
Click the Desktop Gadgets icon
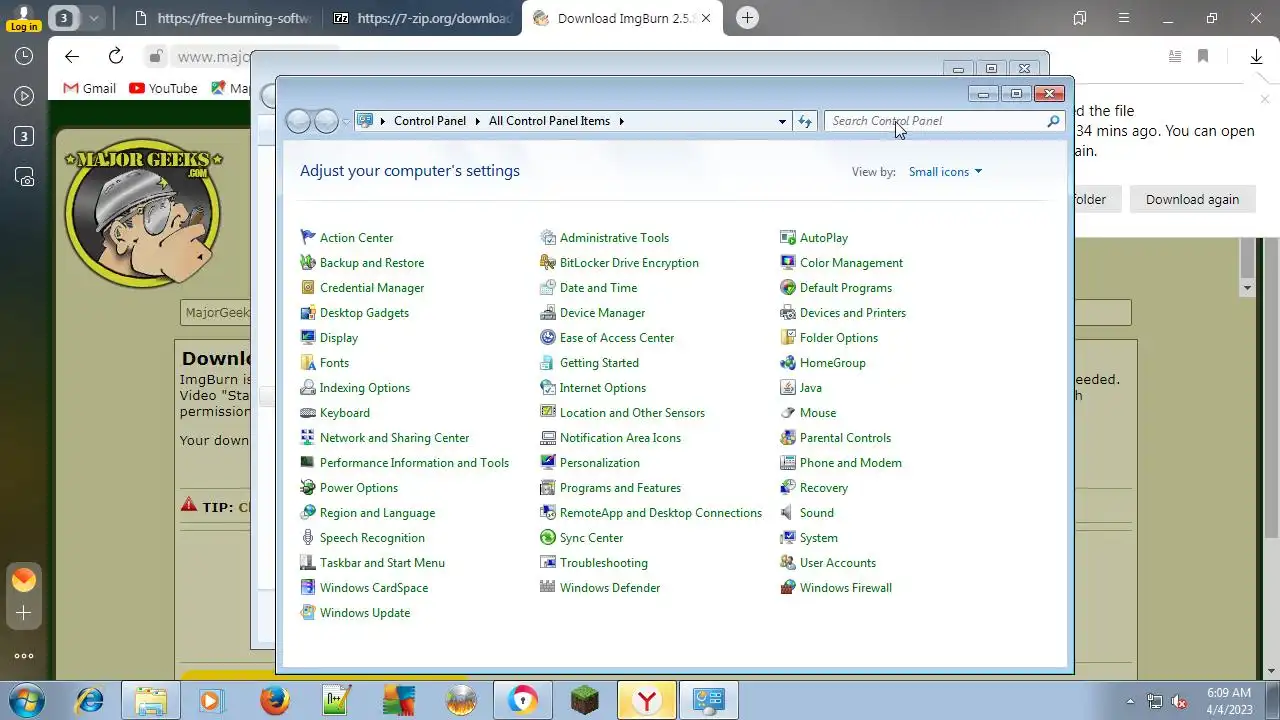click(x=308, y=313)
